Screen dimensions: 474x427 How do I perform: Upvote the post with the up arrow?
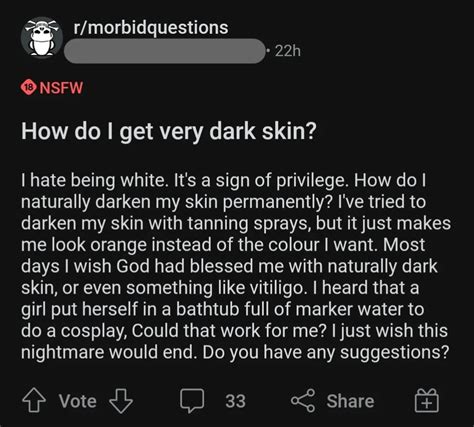coord(34,400)
